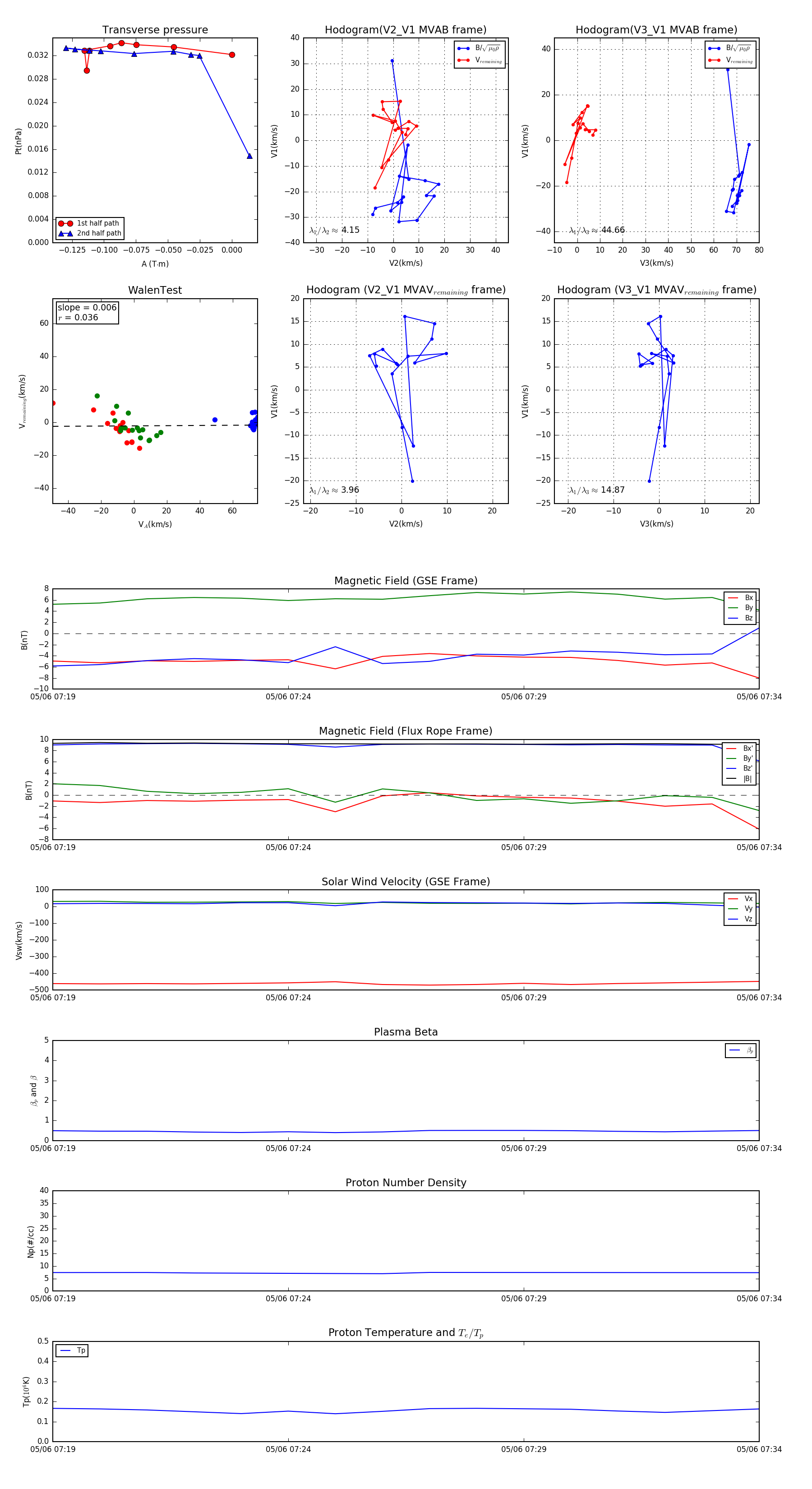Click the '05/06 07:24' tick under Plasma Beta plot

[x=288, y=1148]
